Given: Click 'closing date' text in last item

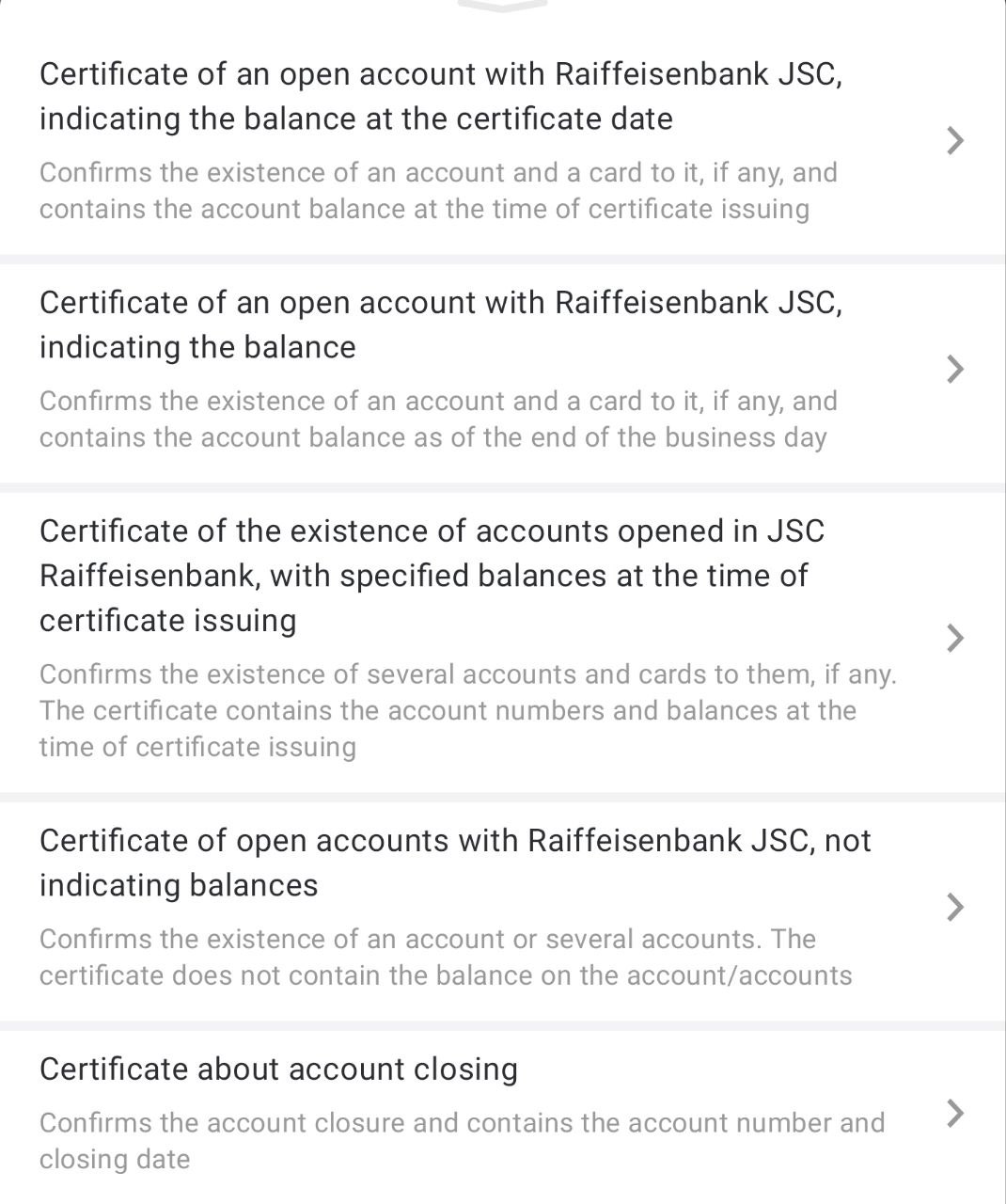Looking at the screenshot, I should pos(115,1159).
